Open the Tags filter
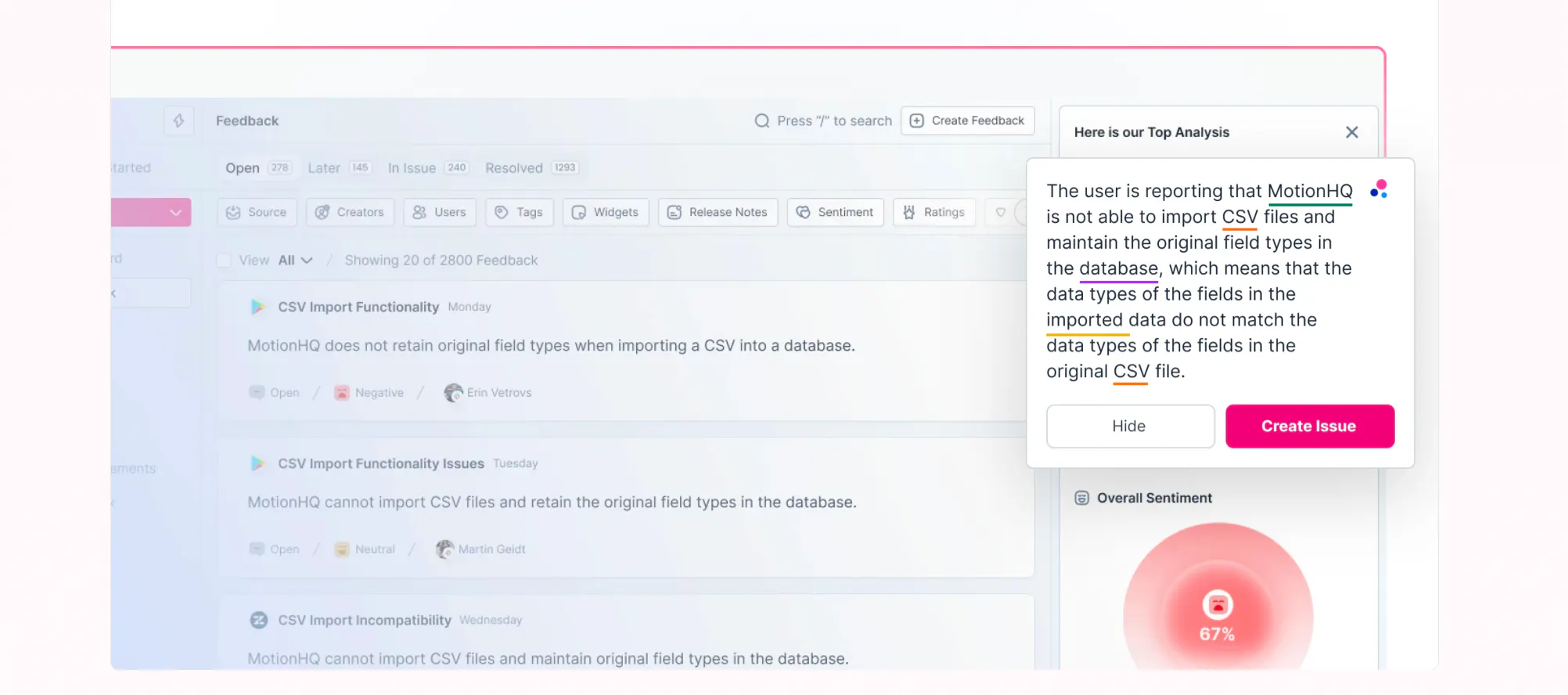 coord(520,212)
